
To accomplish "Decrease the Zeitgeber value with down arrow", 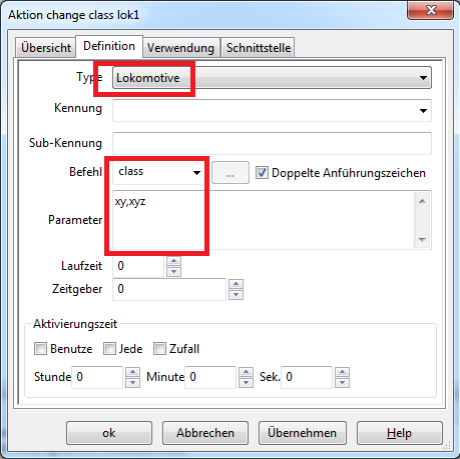I will pos(236,295).
